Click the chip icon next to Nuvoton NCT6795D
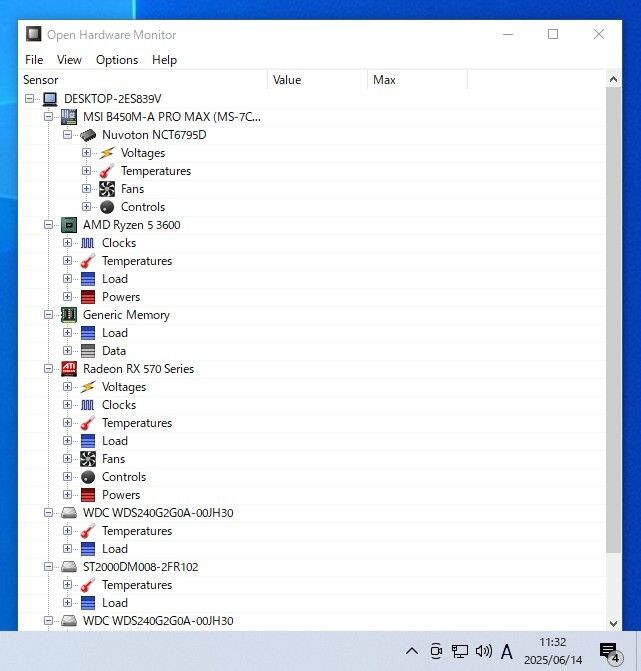This screenshot has height=671, width=641. (88, 135)
